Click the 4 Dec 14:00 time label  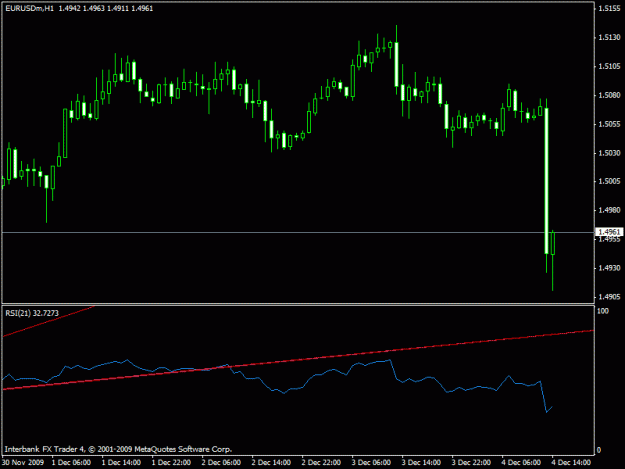point(571,463)
